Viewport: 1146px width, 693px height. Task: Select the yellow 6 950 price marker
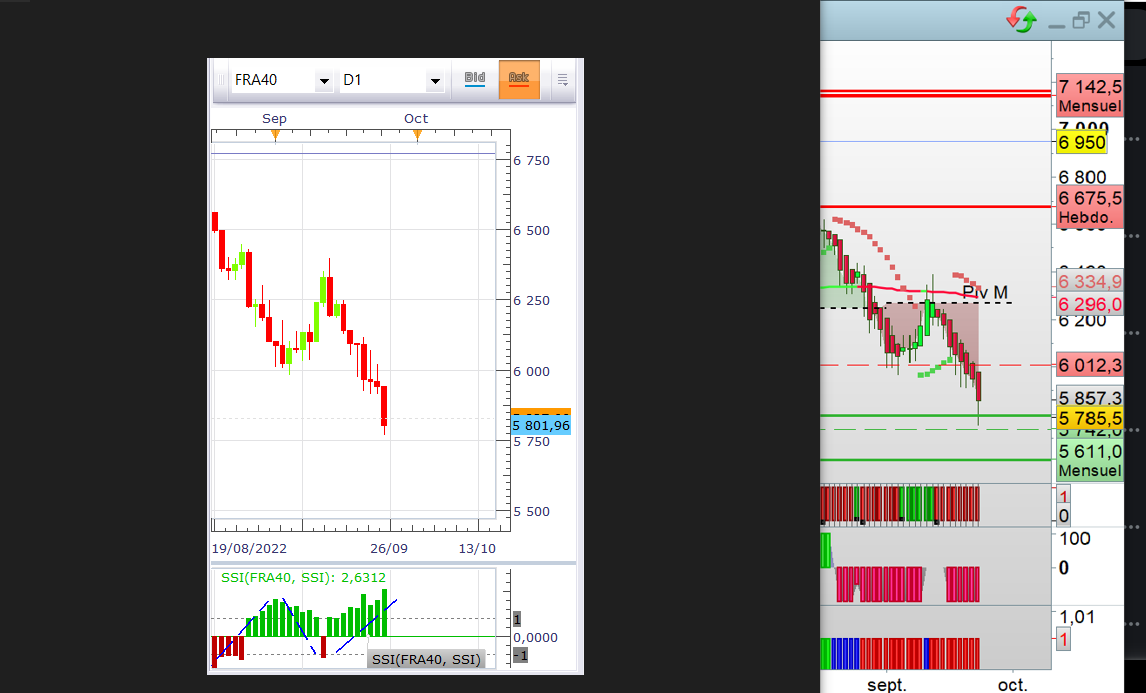1082,142
